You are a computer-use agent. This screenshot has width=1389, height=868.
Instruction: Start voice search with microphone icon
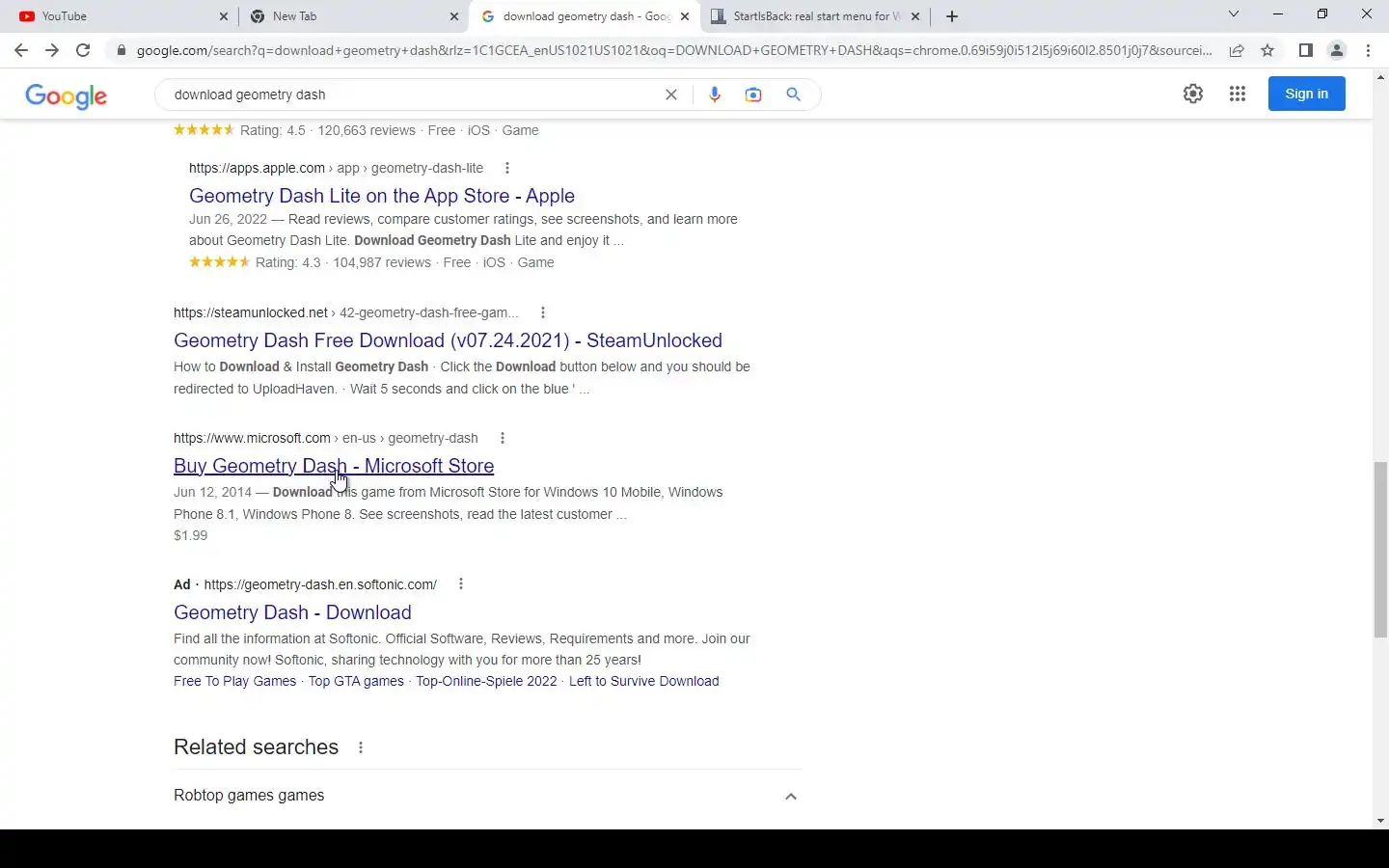pos(715,95)
